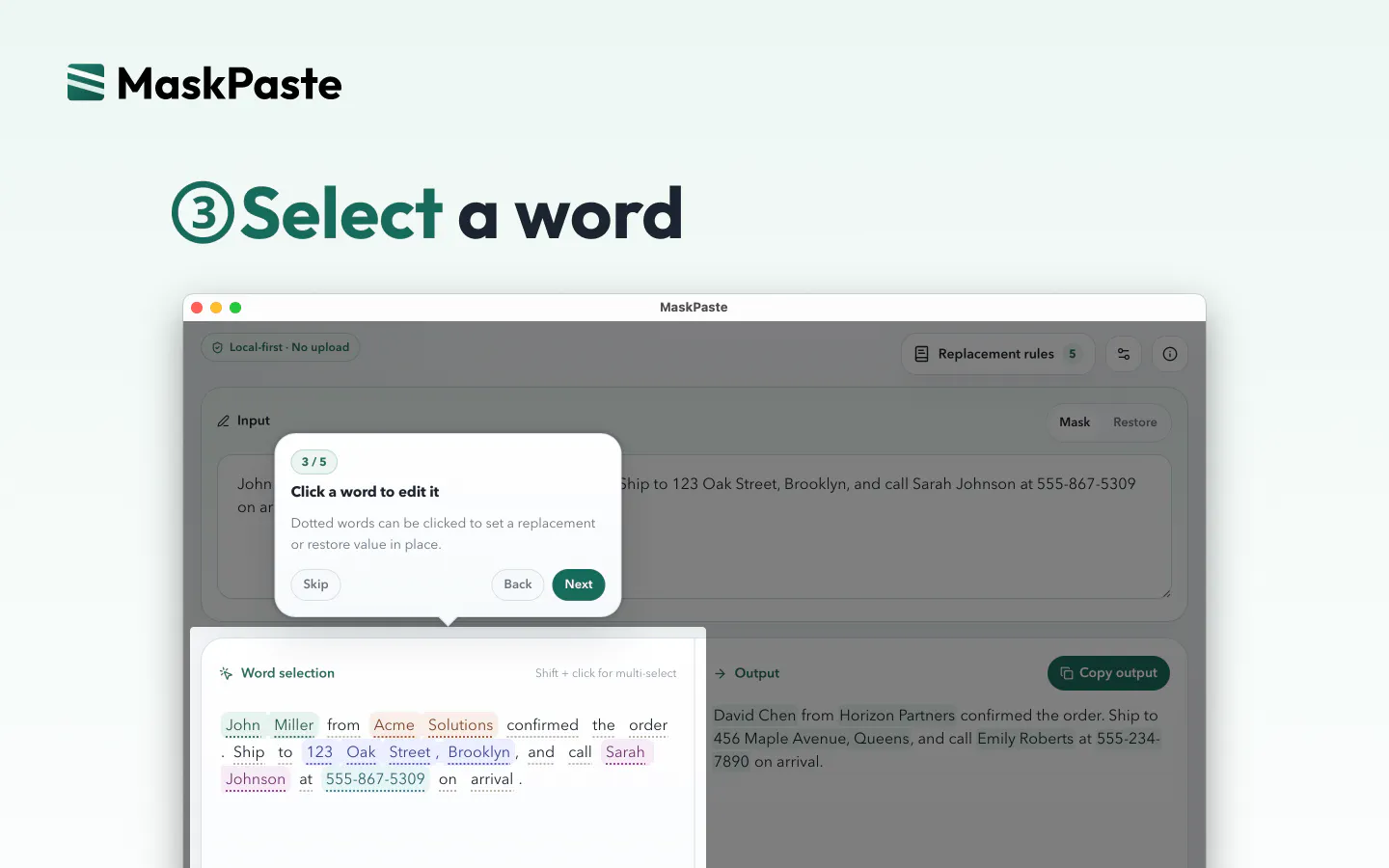Go Back in the tour popup

coord(518,584)
